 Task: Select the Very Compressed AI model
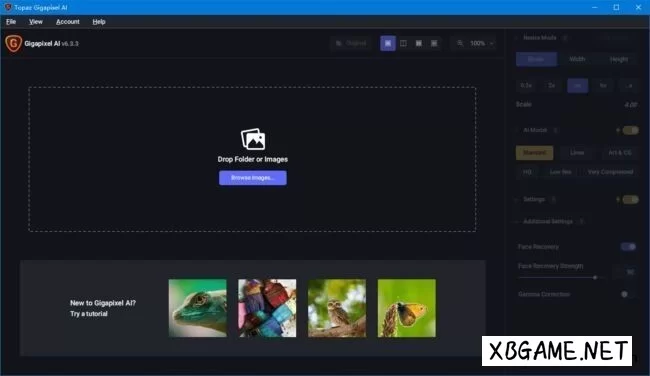[610, 172]
